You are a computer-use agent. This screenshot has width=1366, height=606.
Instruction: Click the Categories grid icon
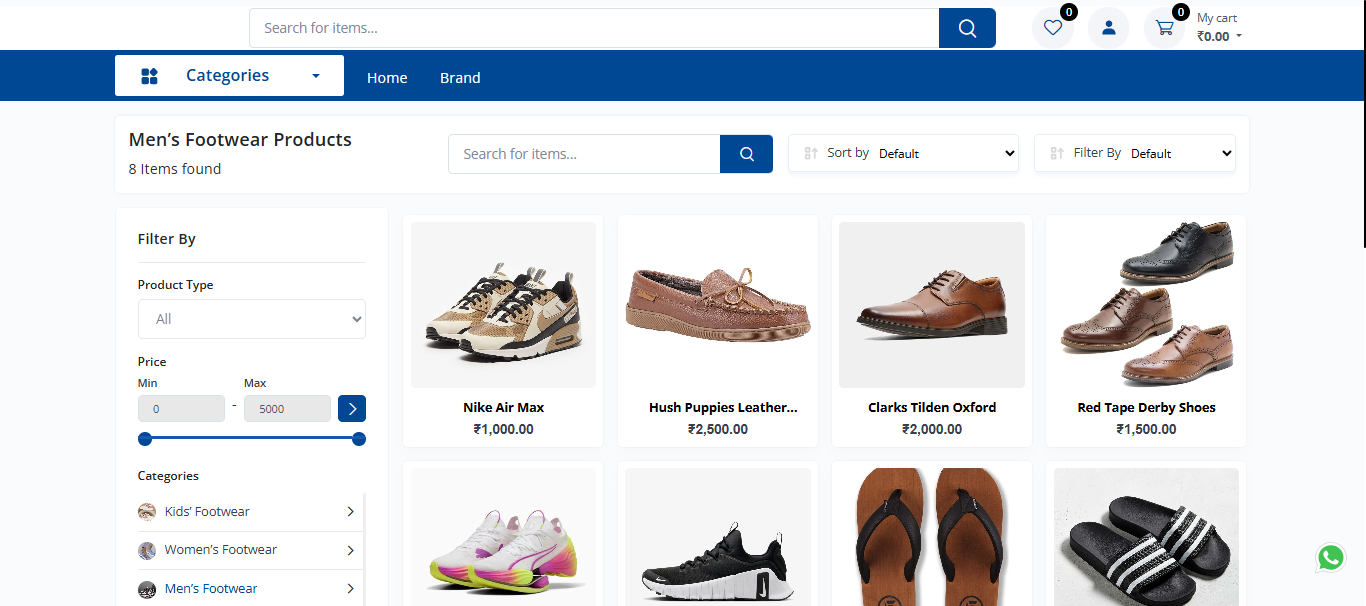pyautogui.click(x=149, y=76)
